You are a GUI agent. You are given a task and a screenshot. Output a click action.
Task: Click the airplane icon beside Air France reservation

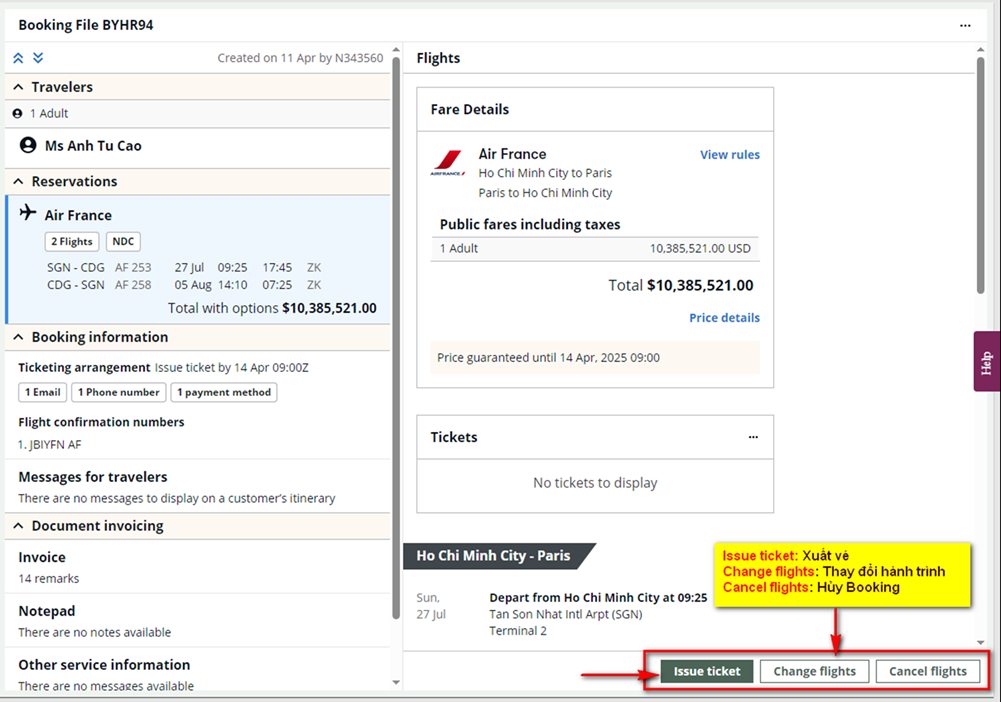(x=27, y=213)
